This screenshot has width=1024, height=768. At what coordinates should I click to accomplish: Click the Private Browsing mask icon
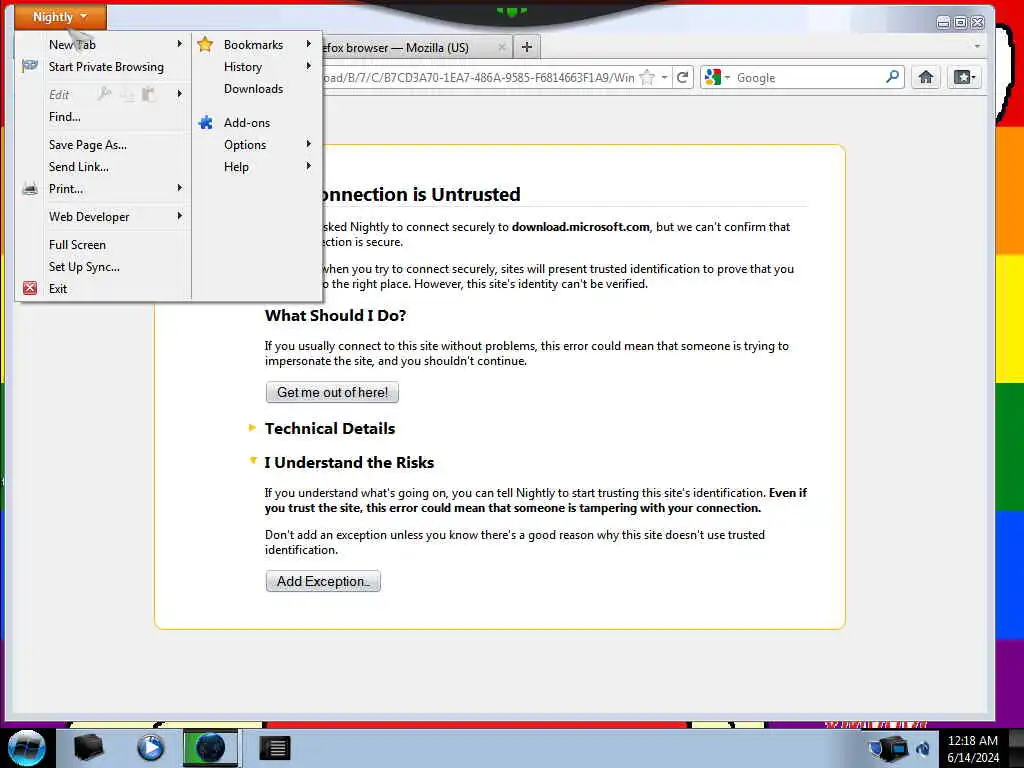coord(29,66)
